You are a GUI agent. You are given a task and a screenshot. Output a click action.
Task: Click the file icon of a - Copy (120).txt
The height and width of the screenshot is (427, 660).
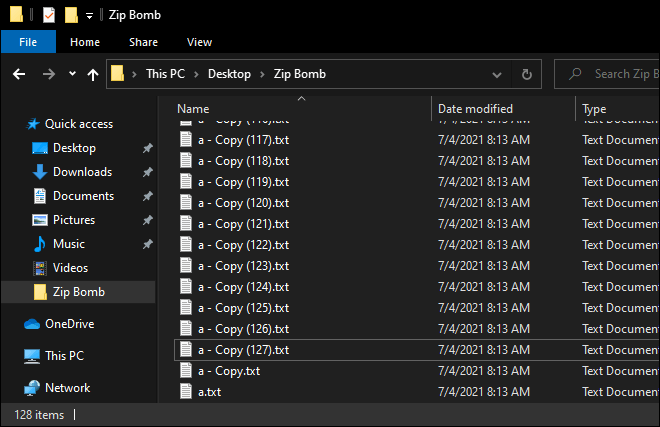[186, 202]
